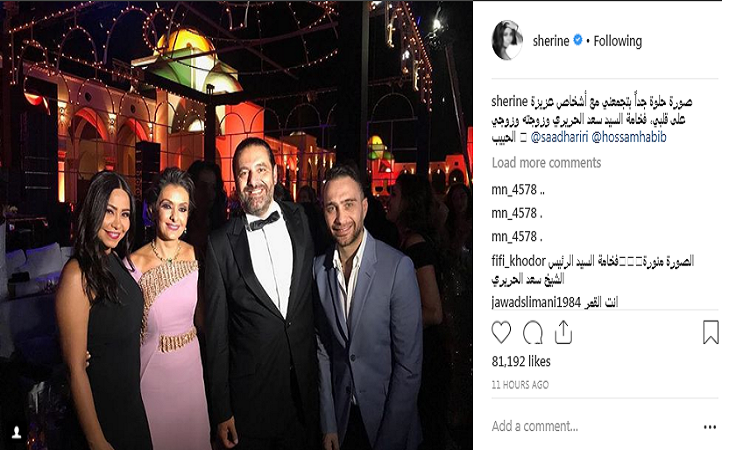Open the first mn_4578 commenter profile
The width and height of the screenshot is (744, 450).
click(514, 190)
